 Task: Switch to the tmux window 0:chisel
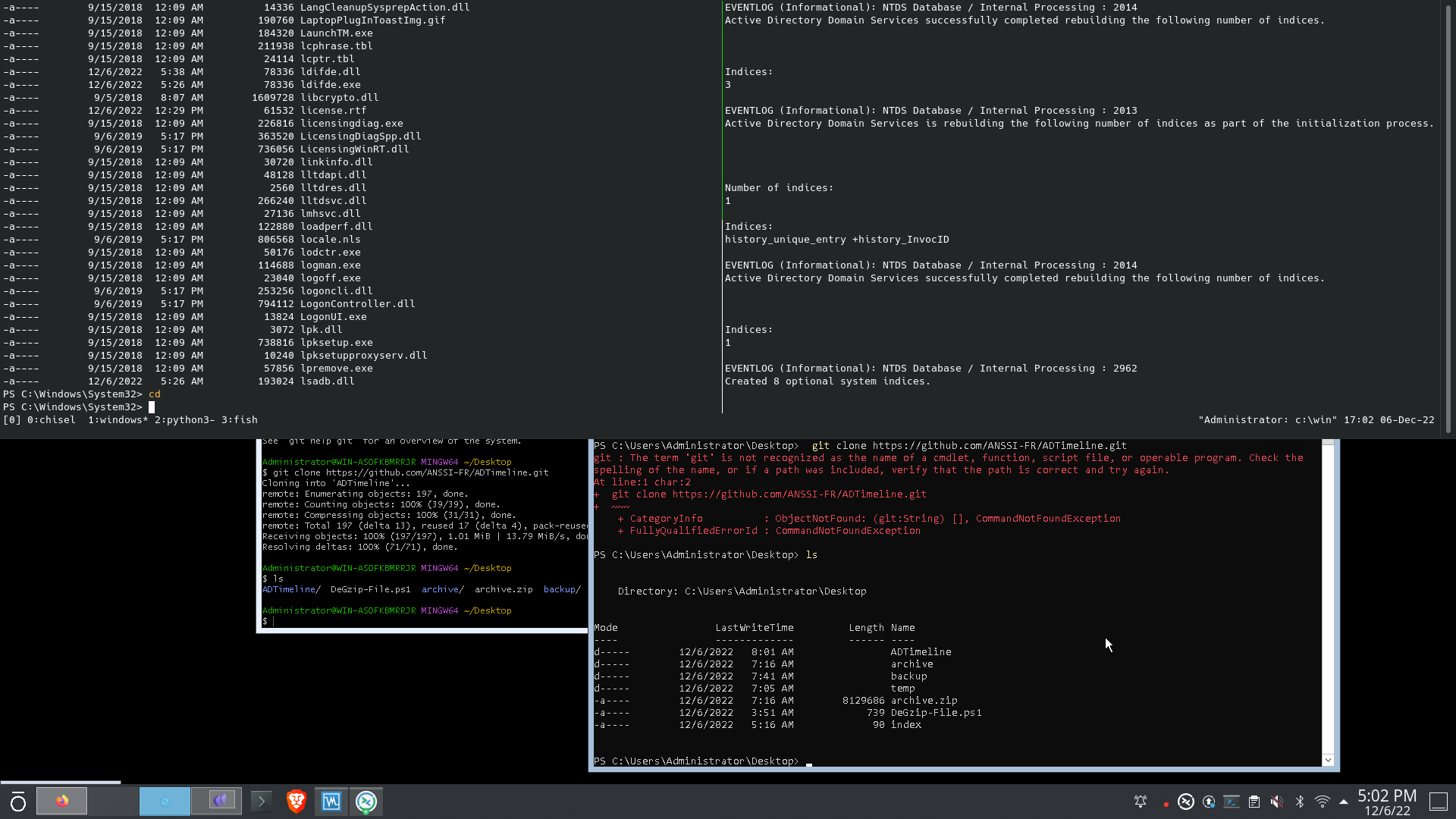click(x=50, y=420)
